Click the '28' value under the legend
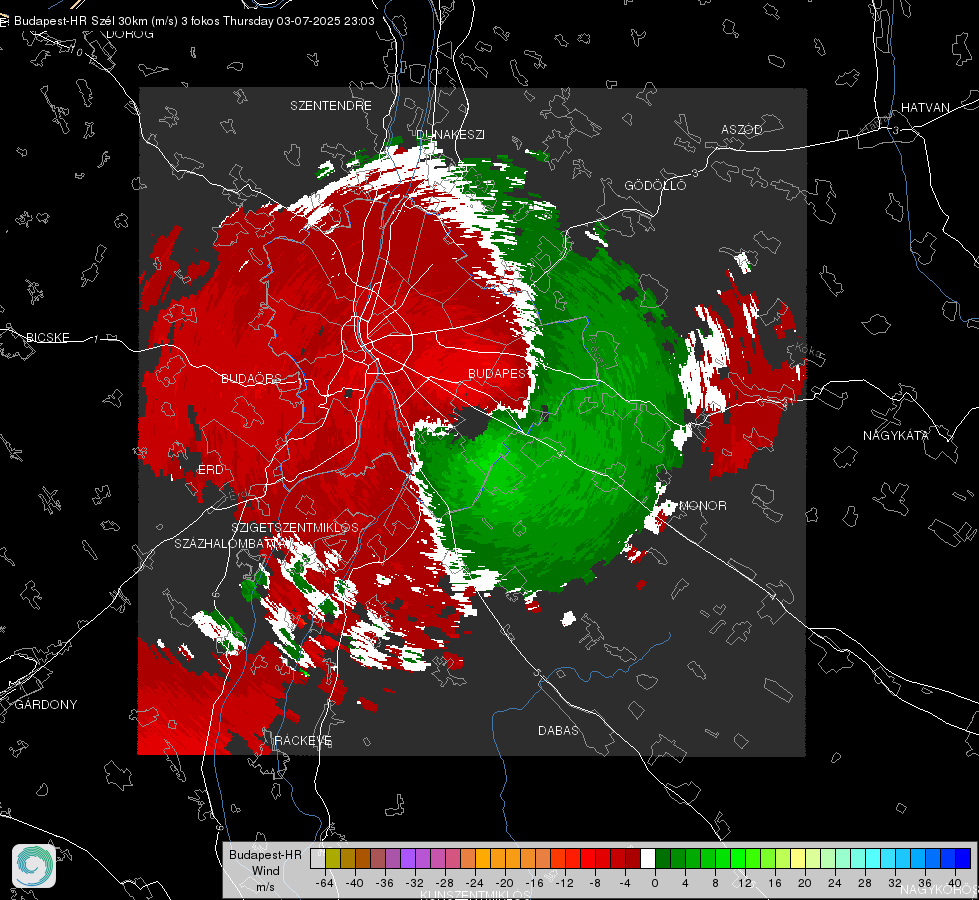Image resolution: width=979 pixels, height=900 pixels. pos(865,883)
